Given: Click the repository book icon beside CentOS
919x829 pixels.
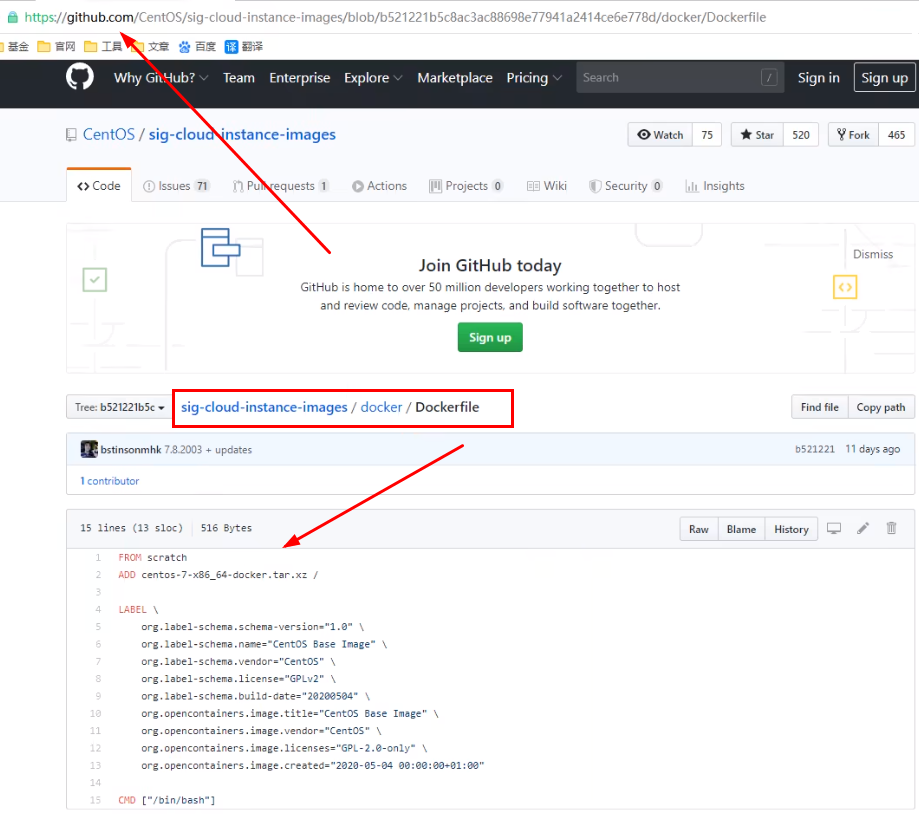Looking at the screenshot, I should coord(71,135).
